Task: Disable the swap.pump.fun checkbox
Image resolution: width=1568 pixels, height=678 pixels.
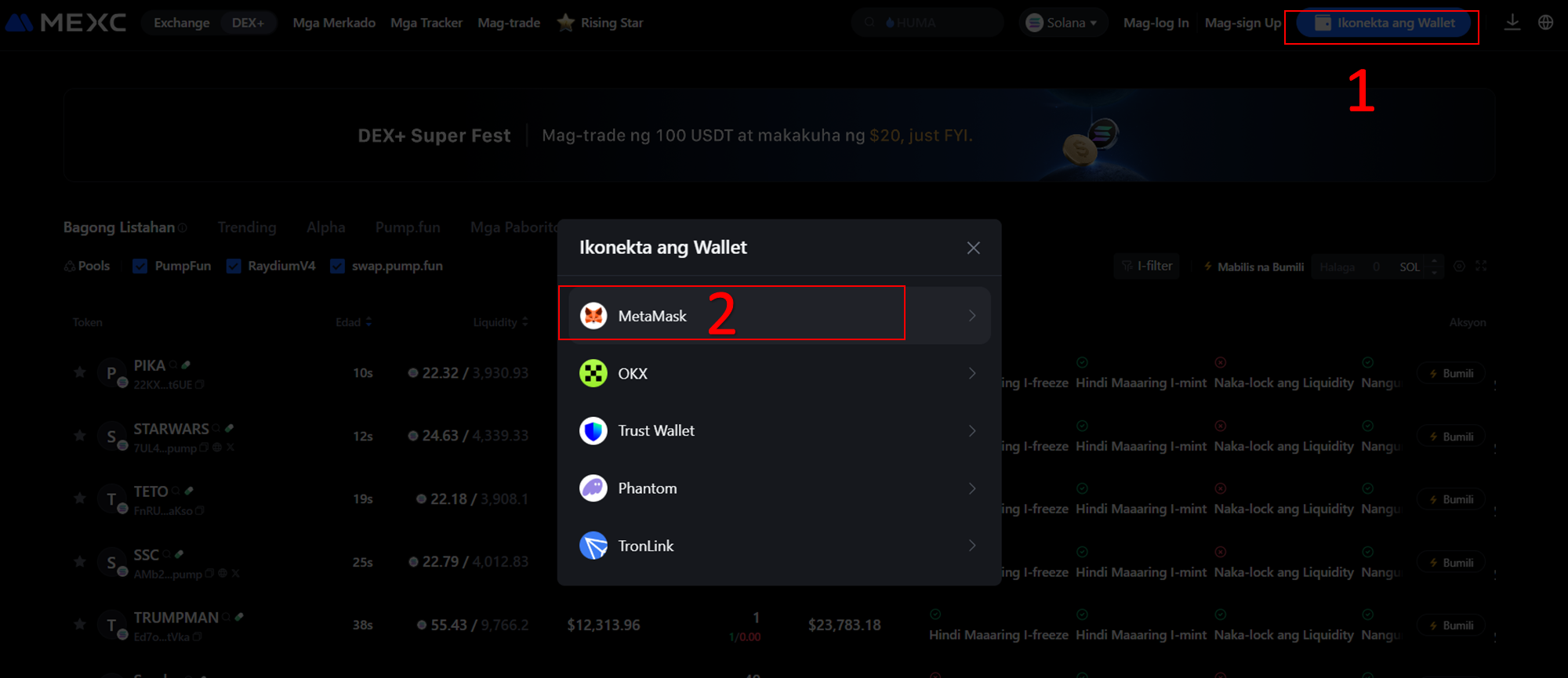Action: point(337,266)
